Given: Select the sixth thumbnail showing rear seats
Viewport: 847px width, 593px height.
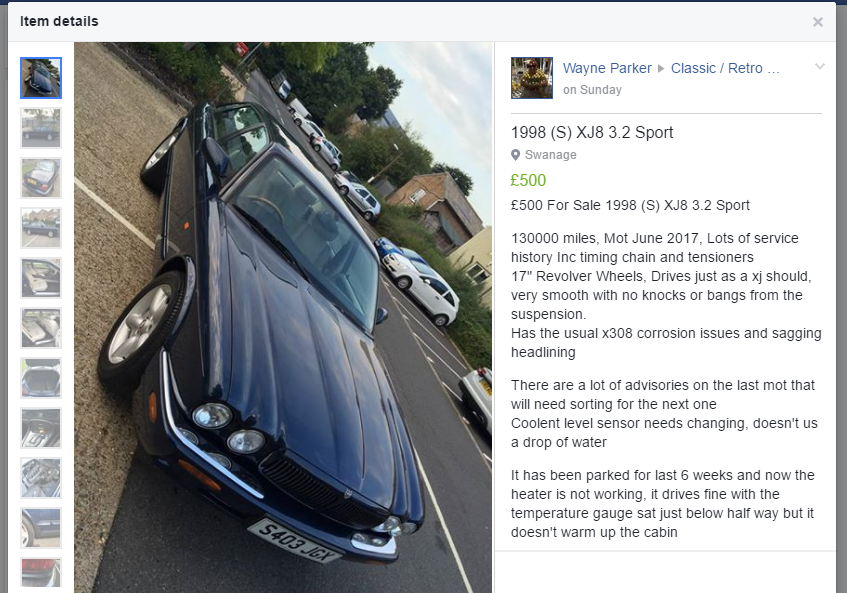Looking at the screenshot, I should pos(41,328).
